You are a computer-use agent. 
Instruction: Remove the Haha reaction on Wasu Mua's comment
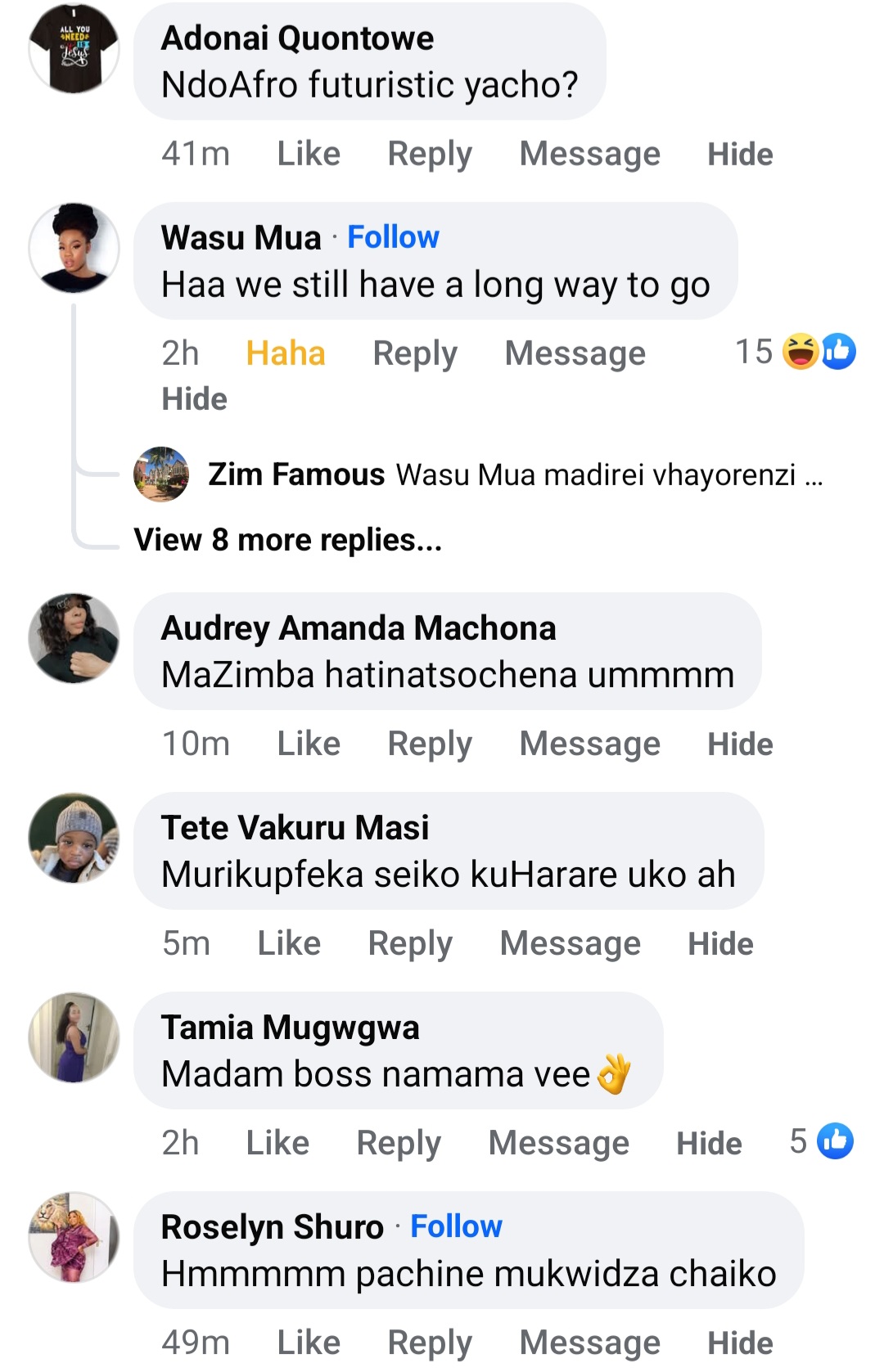[x=286, y=353]
